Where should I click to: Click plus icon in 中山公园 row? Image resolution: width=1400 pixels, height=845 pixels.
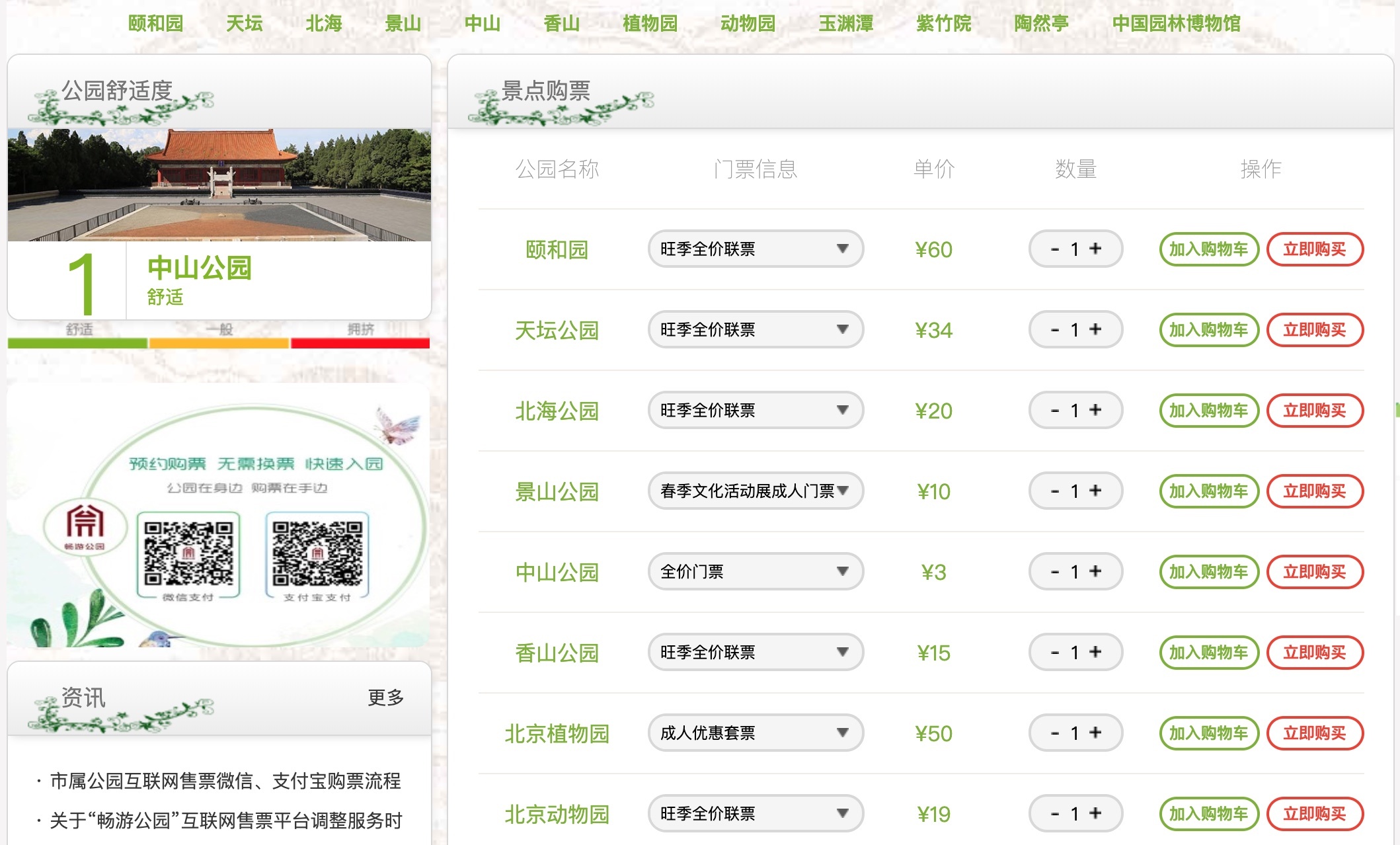1095,571
